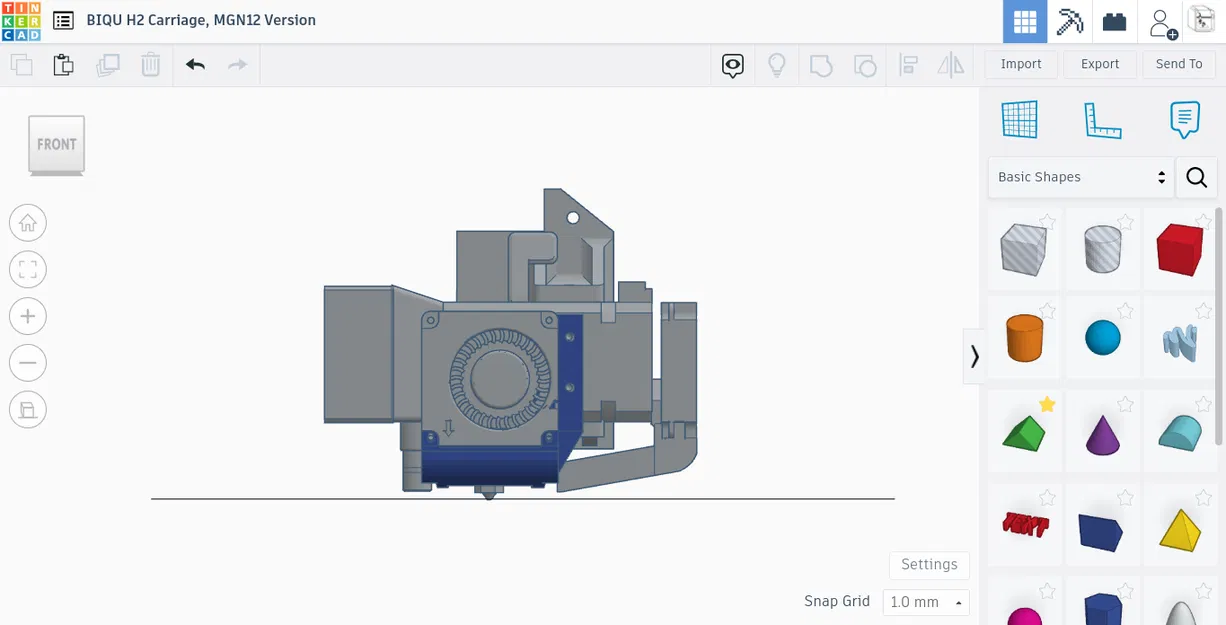Select the striped Cylinder hole shape
Screen dimensions: 1226x625
pyautogui.click(x=1102, y=248)
